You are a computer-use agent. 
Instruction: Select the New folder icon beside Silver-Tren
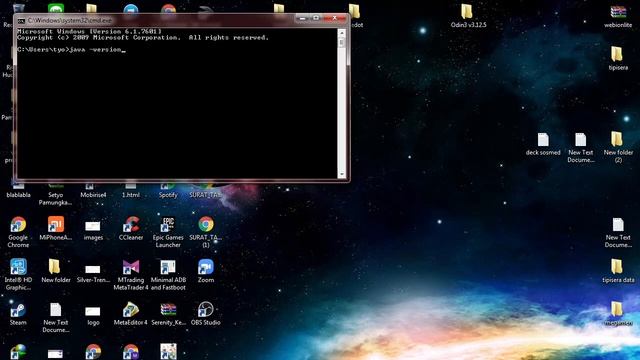56,271
